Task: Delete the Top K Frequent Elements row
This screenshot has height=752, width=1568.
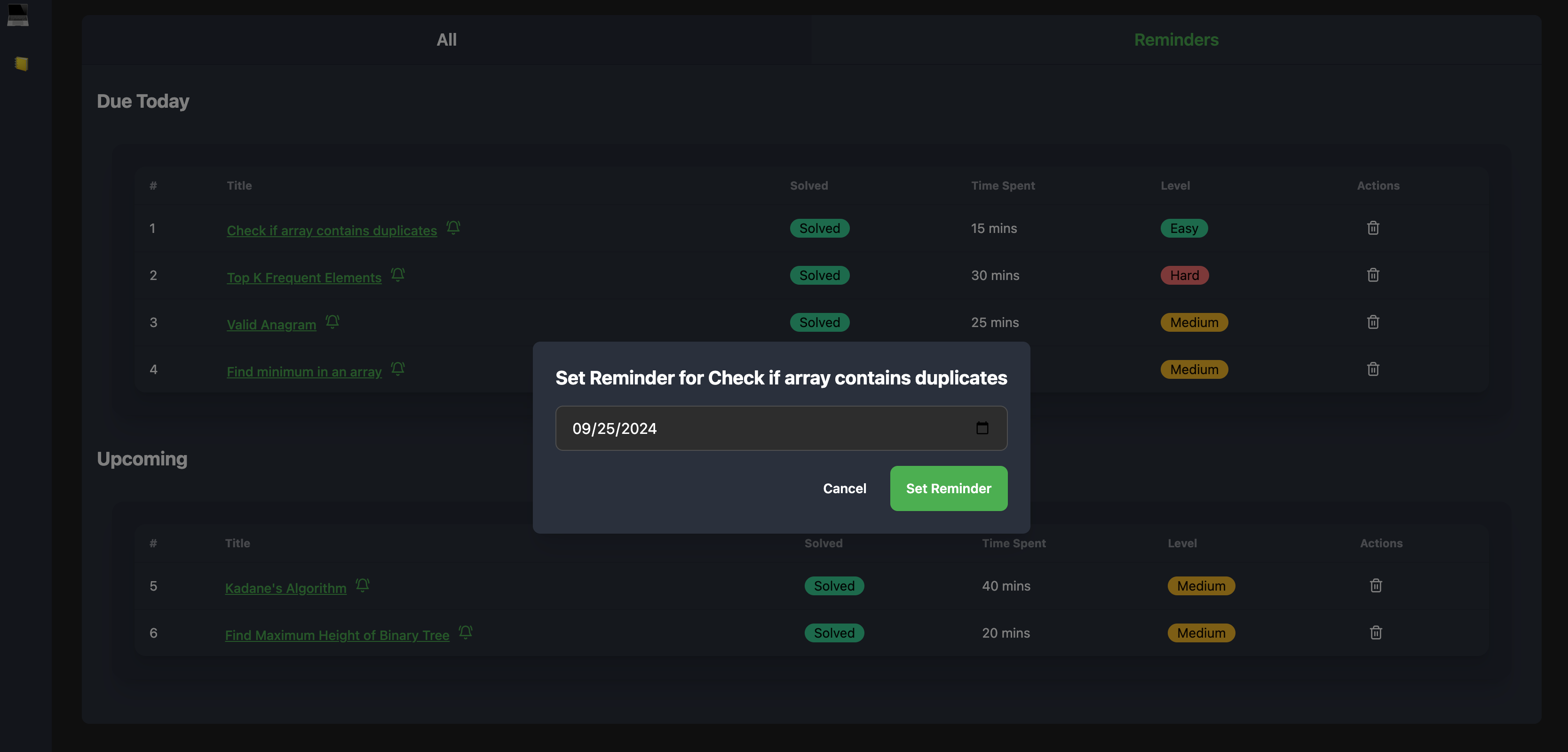Action: point(1373,275)
